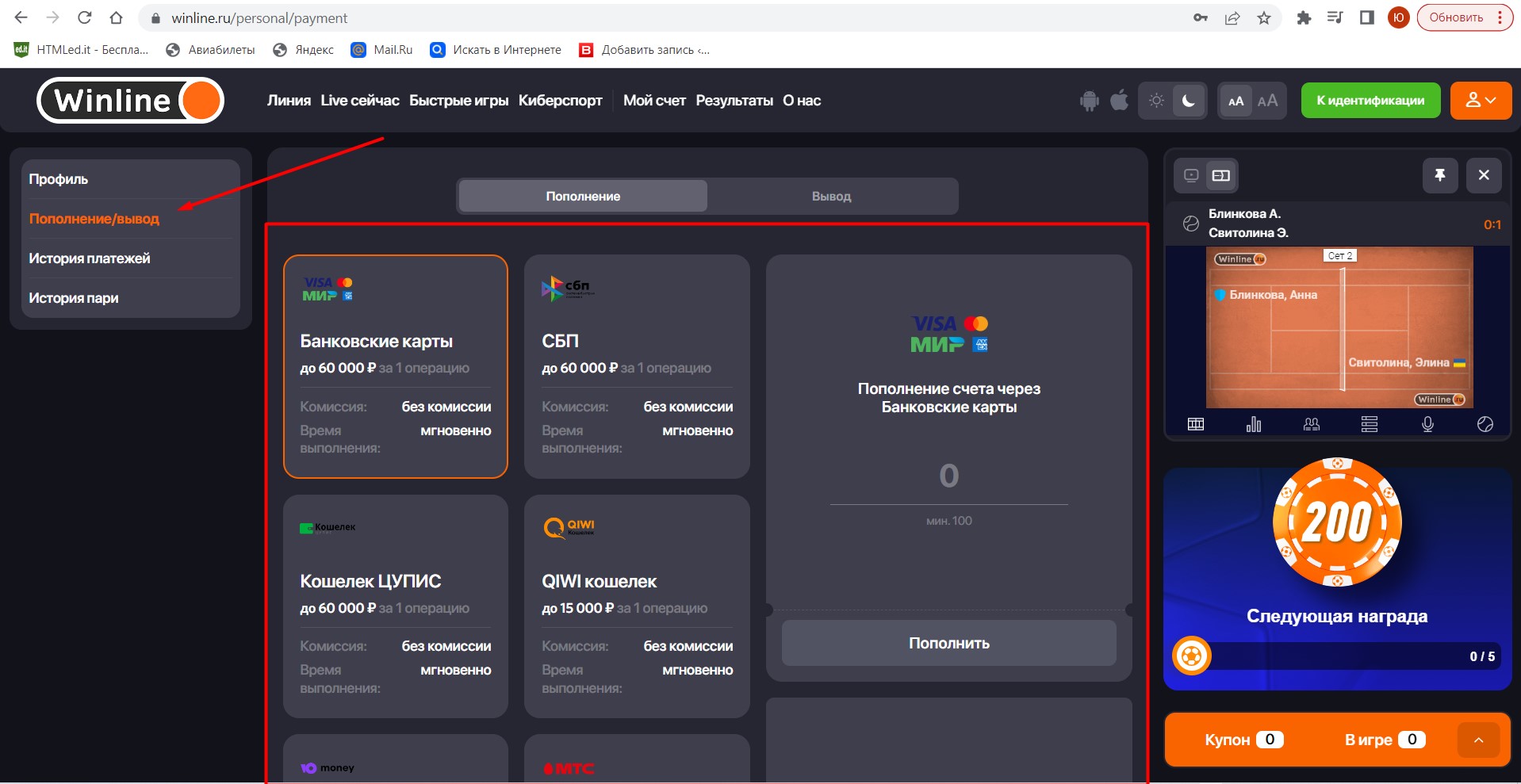Open the browser side panel icon
This screenshot has width=1521, height=784.
pos(1367,17)
